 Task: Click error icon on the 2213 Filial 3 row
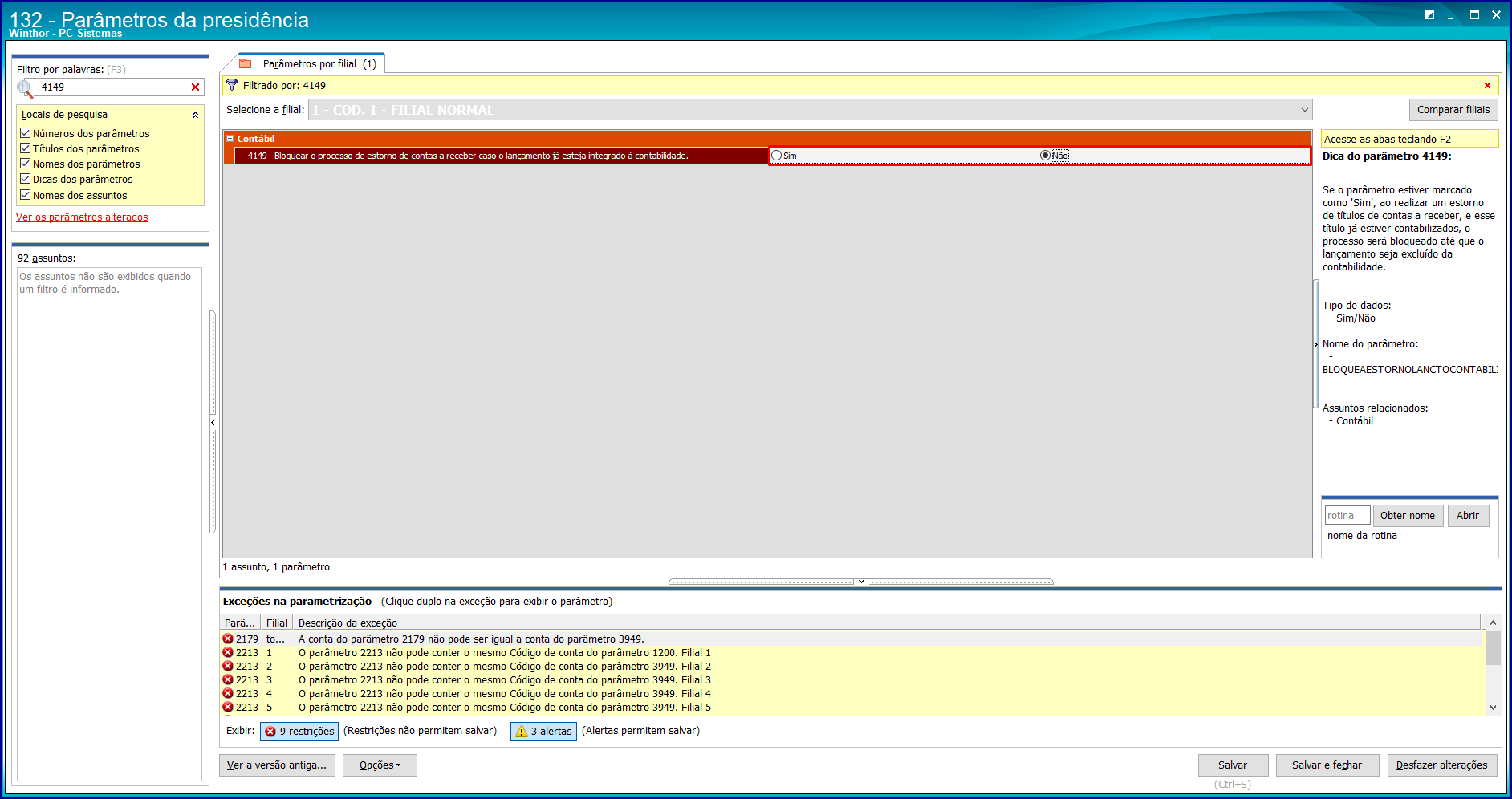[x=228, y=680]
